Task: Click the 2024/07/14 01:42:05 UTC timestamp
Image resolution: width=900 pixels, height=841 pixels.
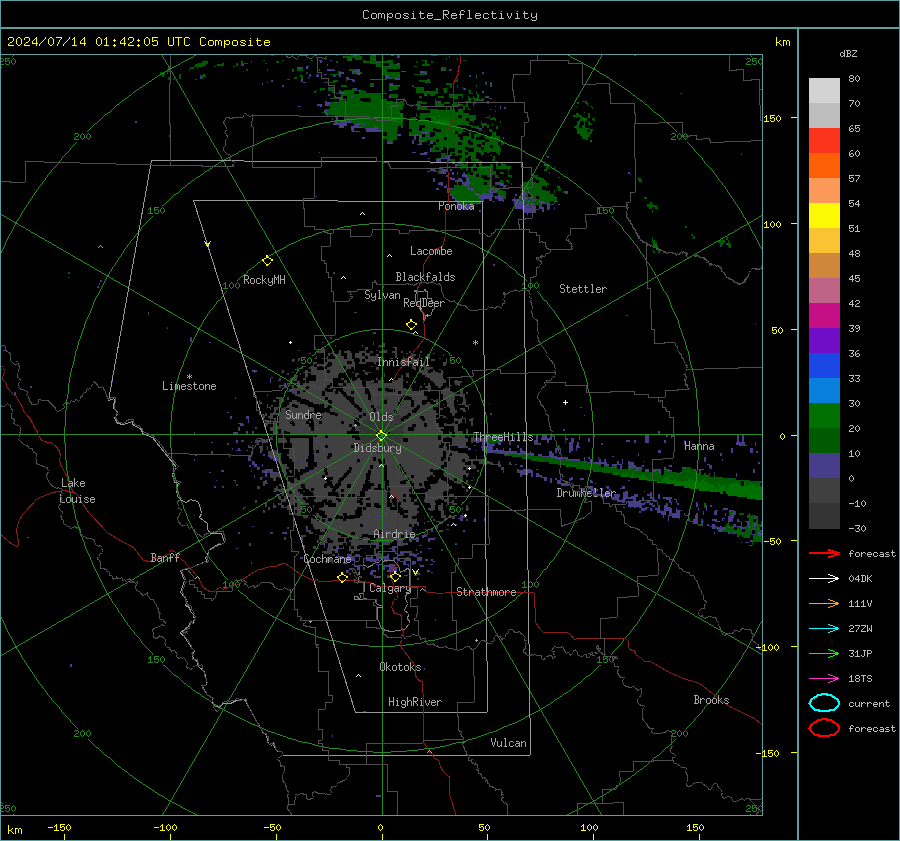Action: click(98, 42)
